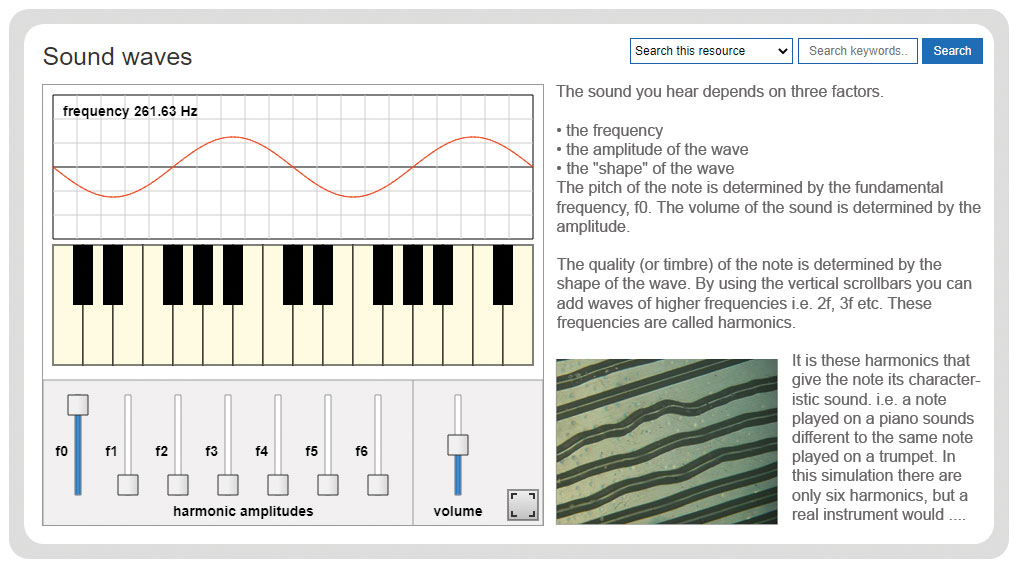Click the volume slider handle
Image resolution: width=1018 pixels, height=566 pixels.
tap(458, 445)
